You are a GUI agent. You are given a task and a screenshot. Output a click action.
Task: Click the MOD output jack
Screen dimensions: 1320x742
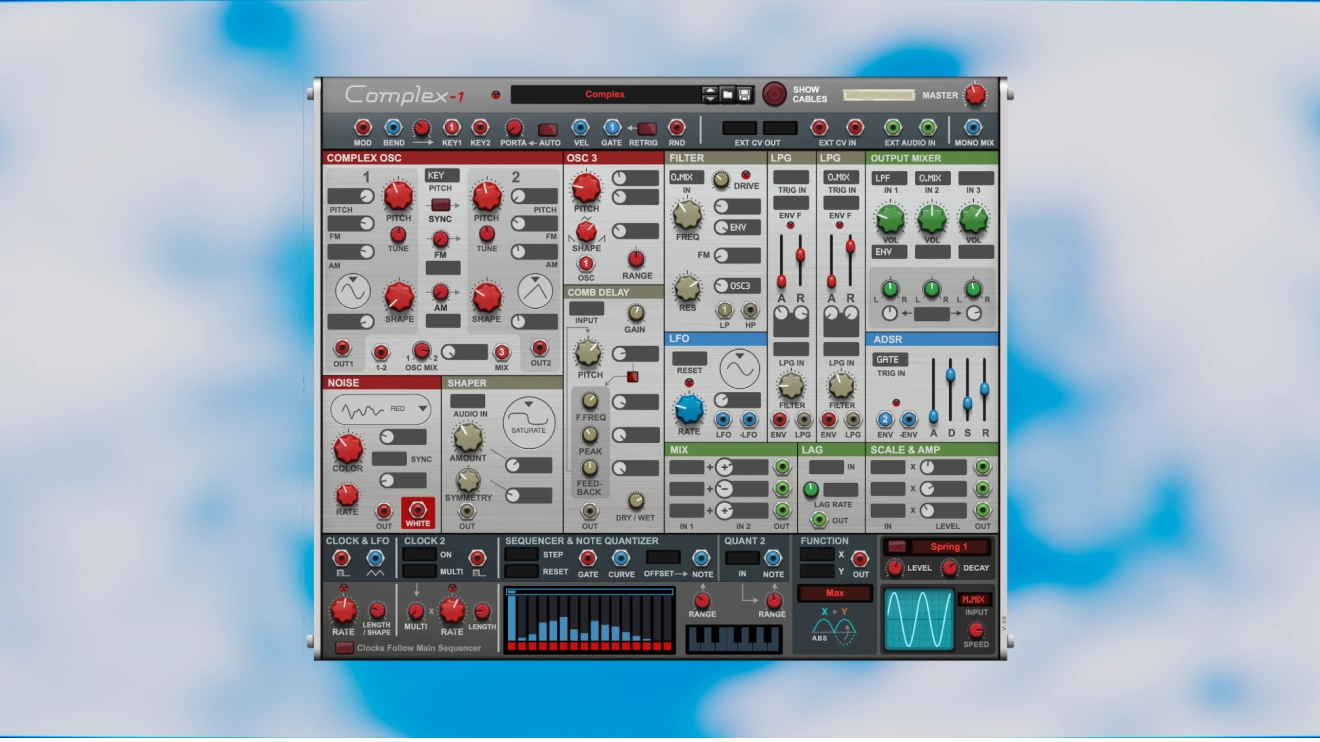pos(363,127)
